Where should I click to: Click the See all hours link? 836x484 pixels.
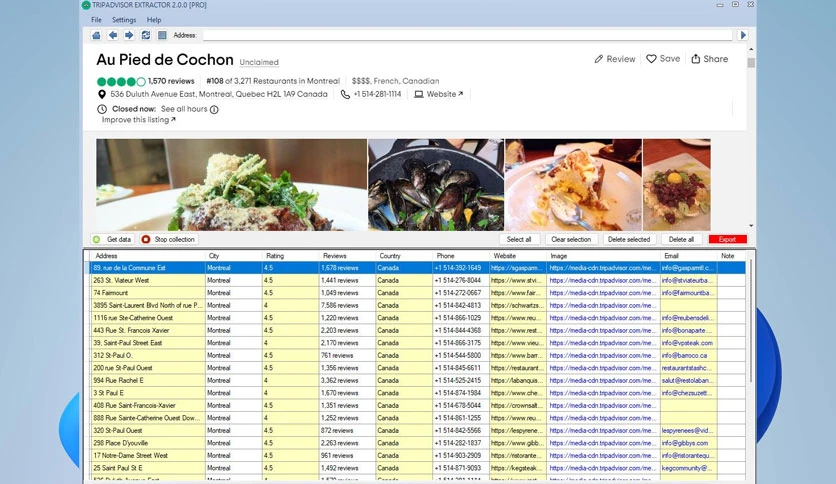coord(184,109)
